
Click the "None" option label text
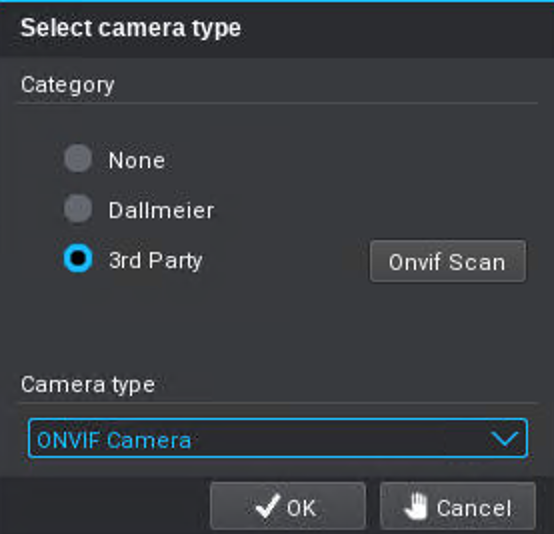137,161
